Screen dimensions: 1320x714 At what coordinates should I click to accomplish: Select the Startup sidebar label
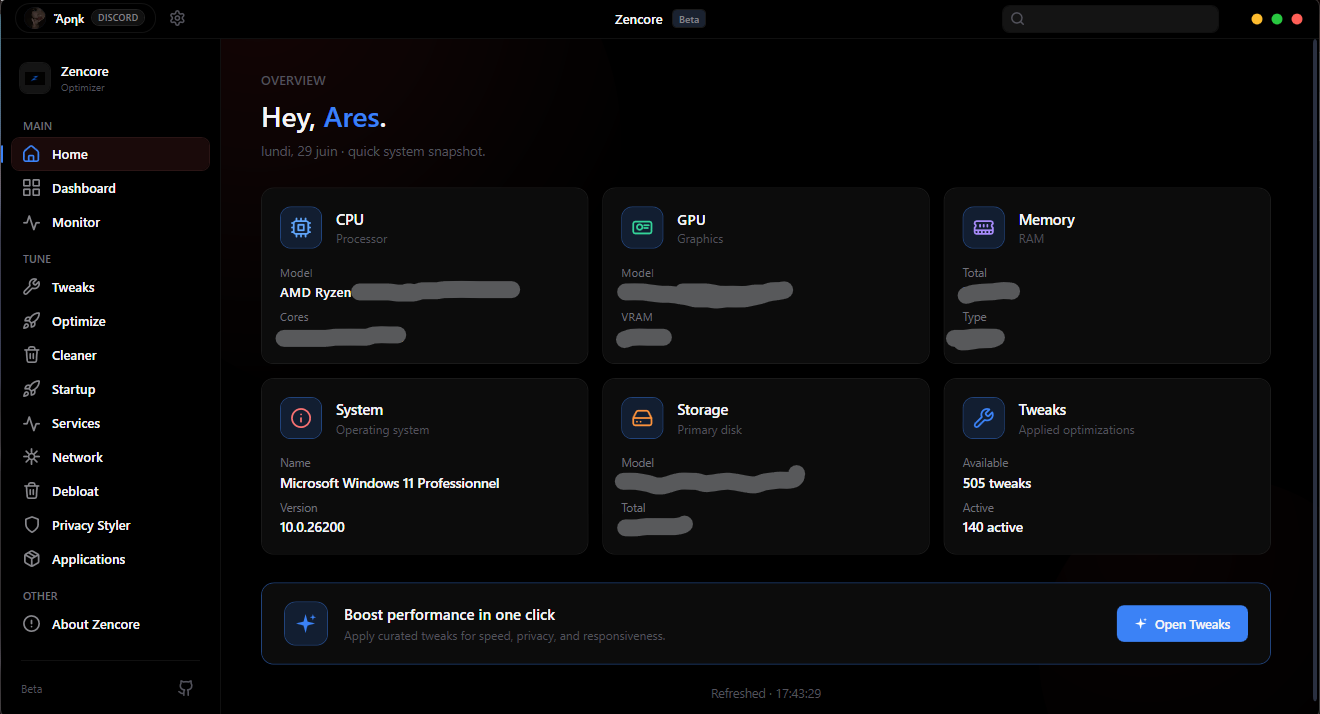pyautogui.click(x=74, y=389)
